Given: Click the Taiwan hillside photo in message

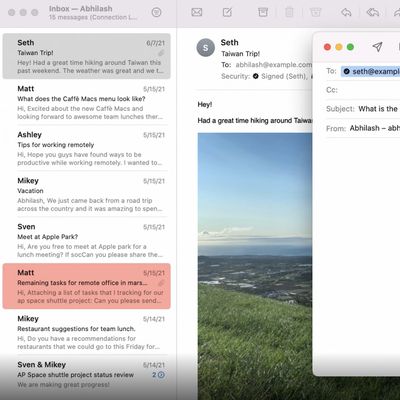Looking at the screenshot, I should (x=255, y=266).
